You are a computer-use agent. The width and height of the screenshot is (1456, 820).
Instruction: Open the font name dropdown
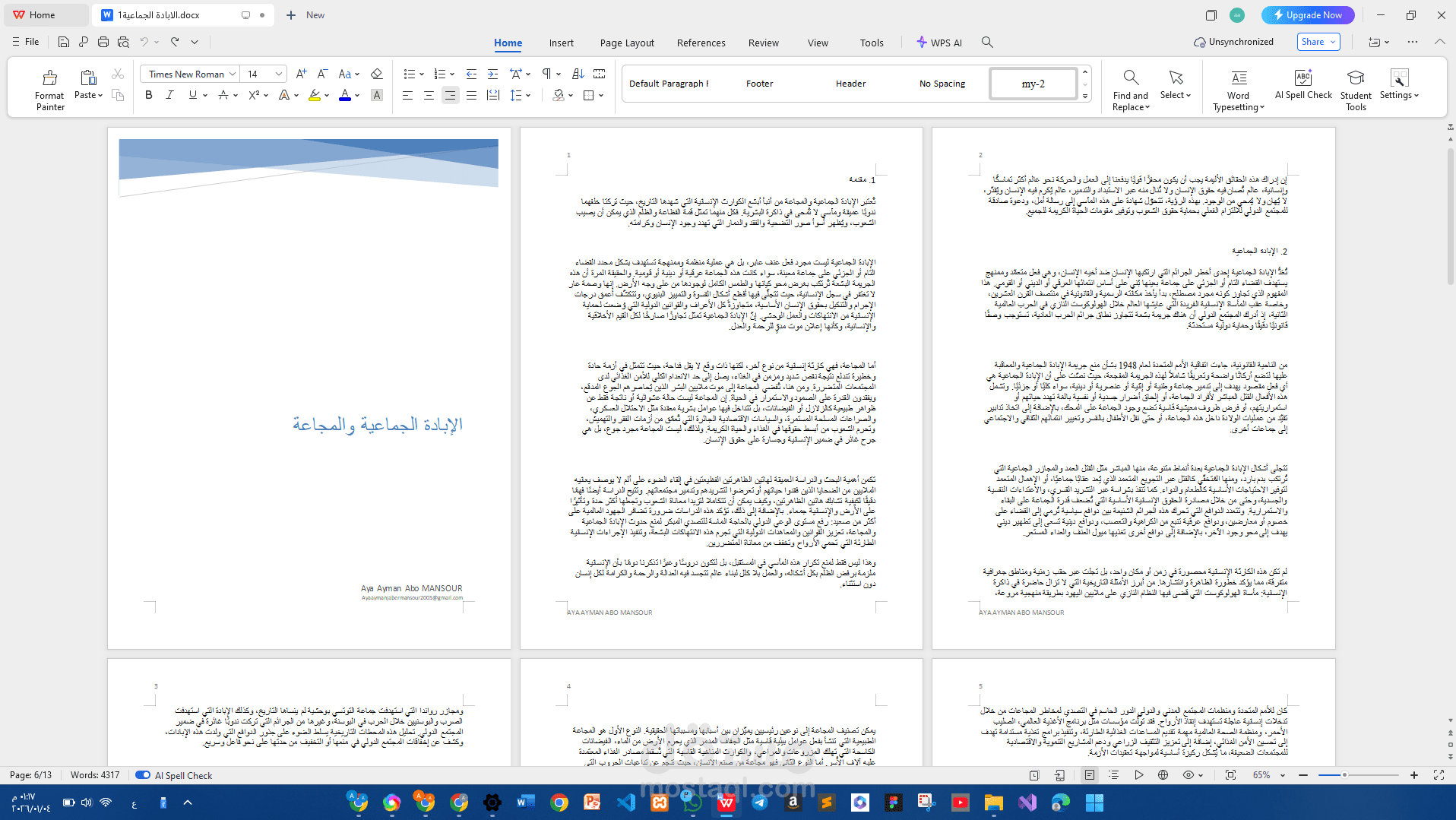pos(232,74)
